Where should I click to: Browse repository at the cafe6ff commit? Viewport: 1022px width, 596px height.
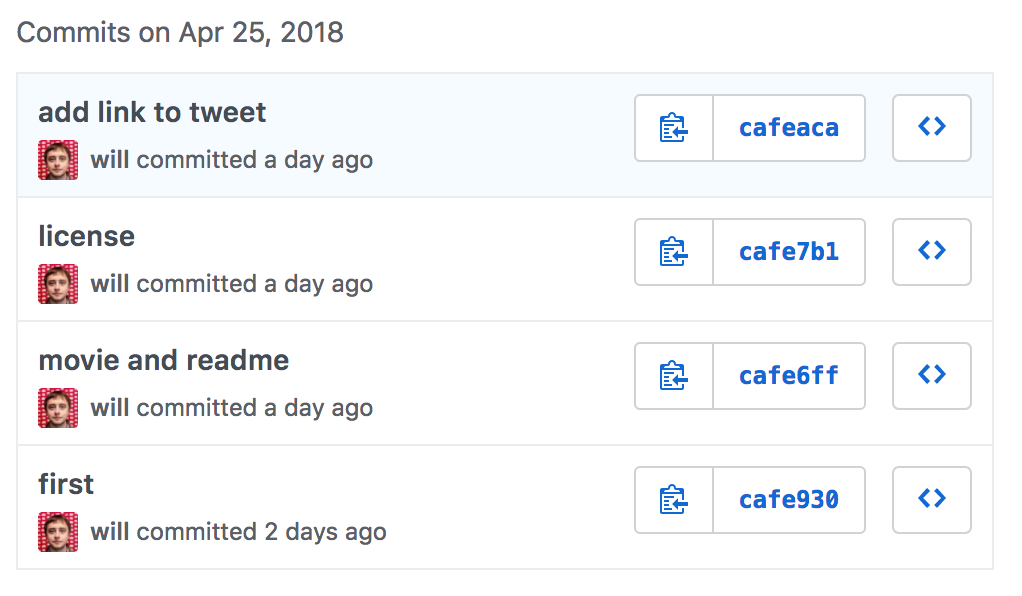click(931, 376)
